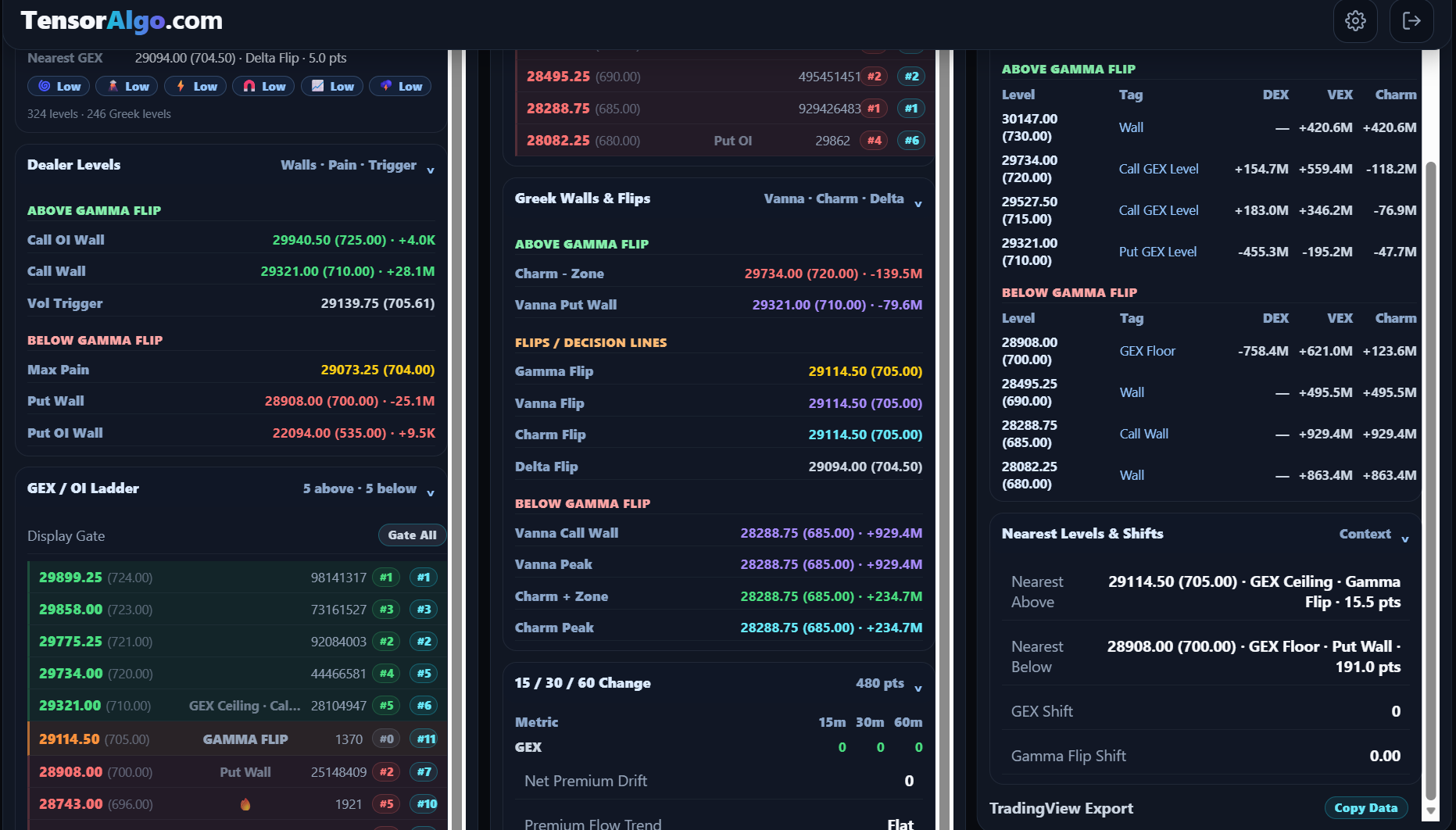Viewport: 1456px width, 830px height.
Task: Click the 29734.00 ladder row price
Action: point(70,674)
